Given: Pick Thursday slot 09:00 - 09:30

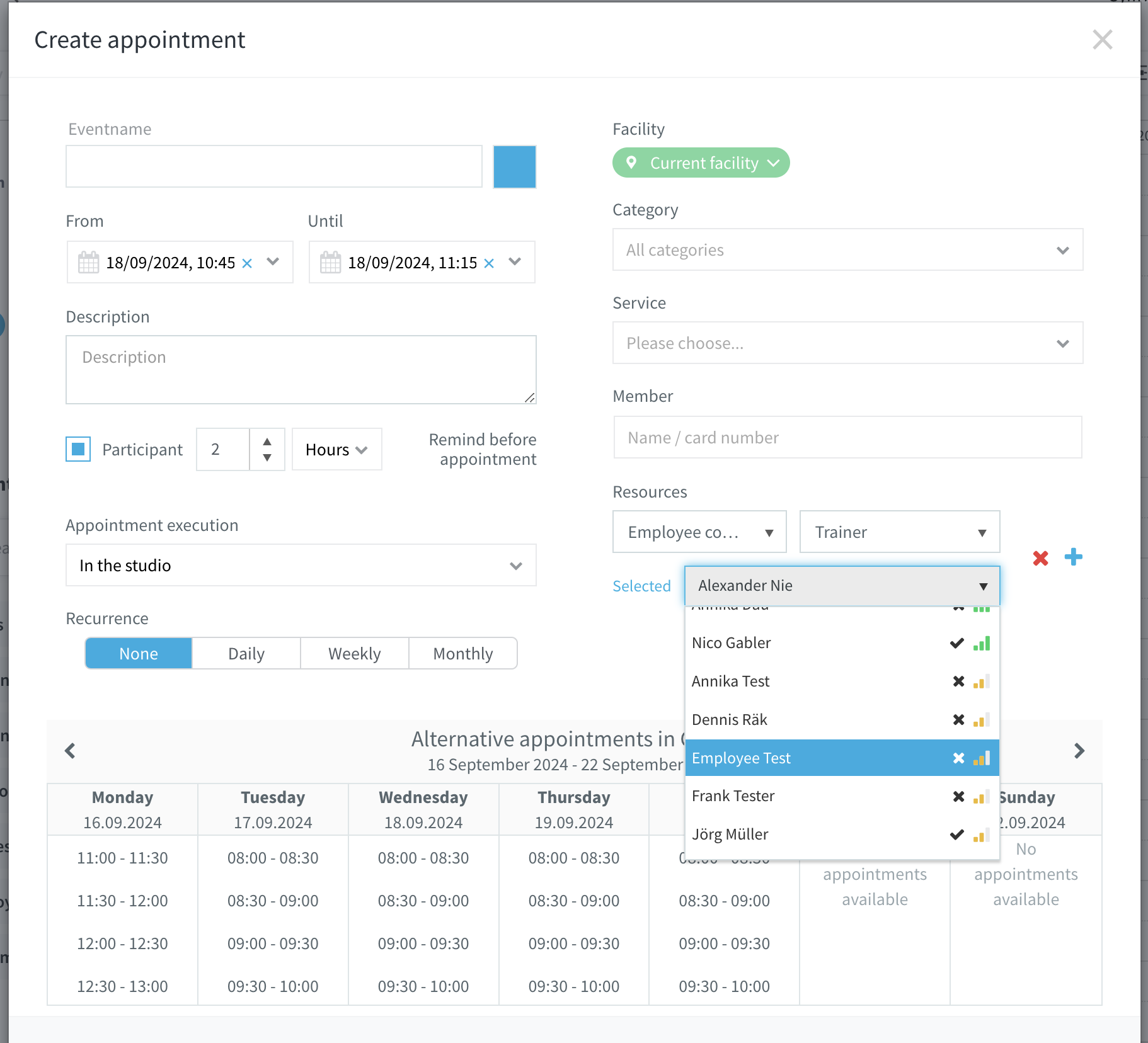Looking at the screenshot, I should click(x=574, y=943).
